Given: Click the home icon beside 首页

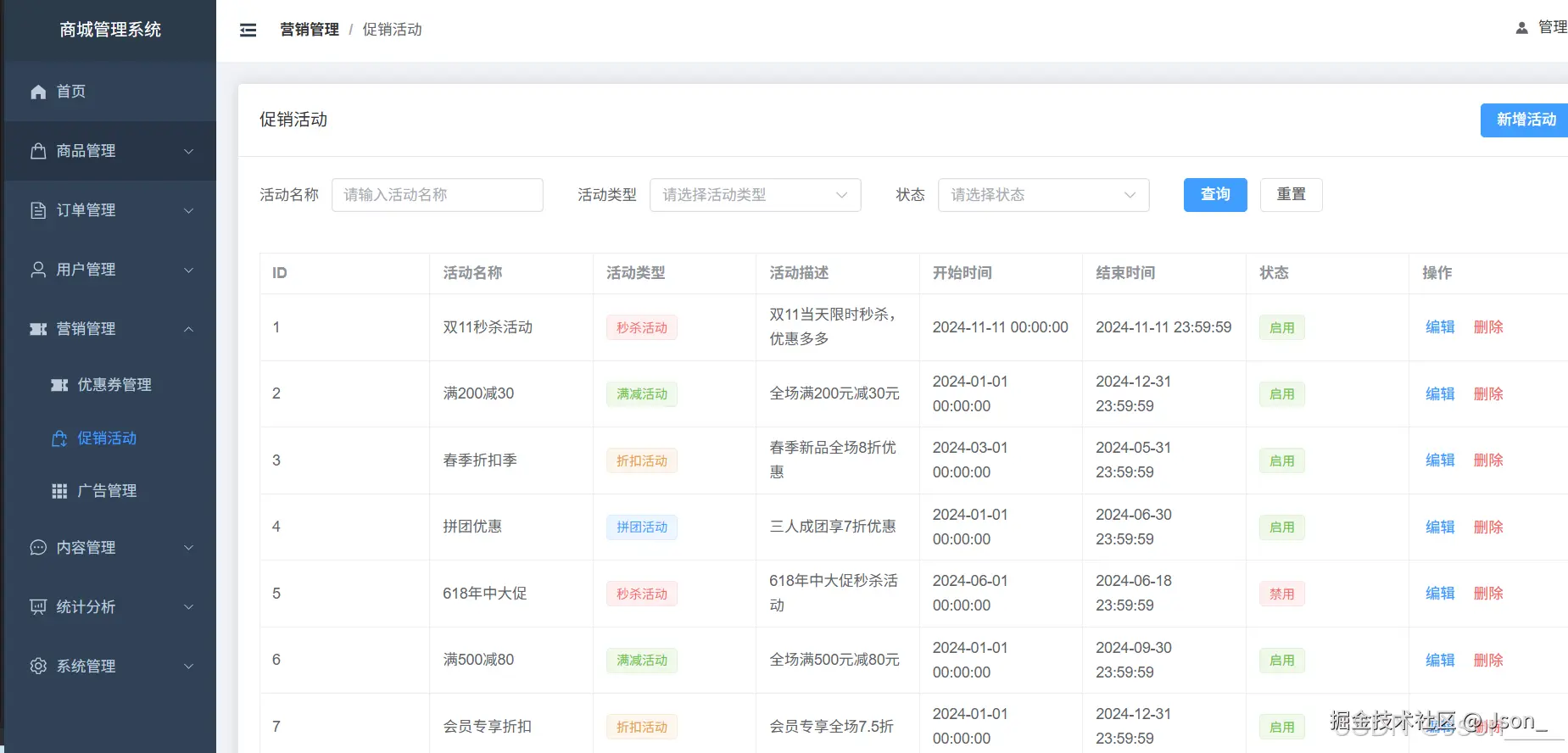Looking at the screenshot, I should (x=38, y=92).
